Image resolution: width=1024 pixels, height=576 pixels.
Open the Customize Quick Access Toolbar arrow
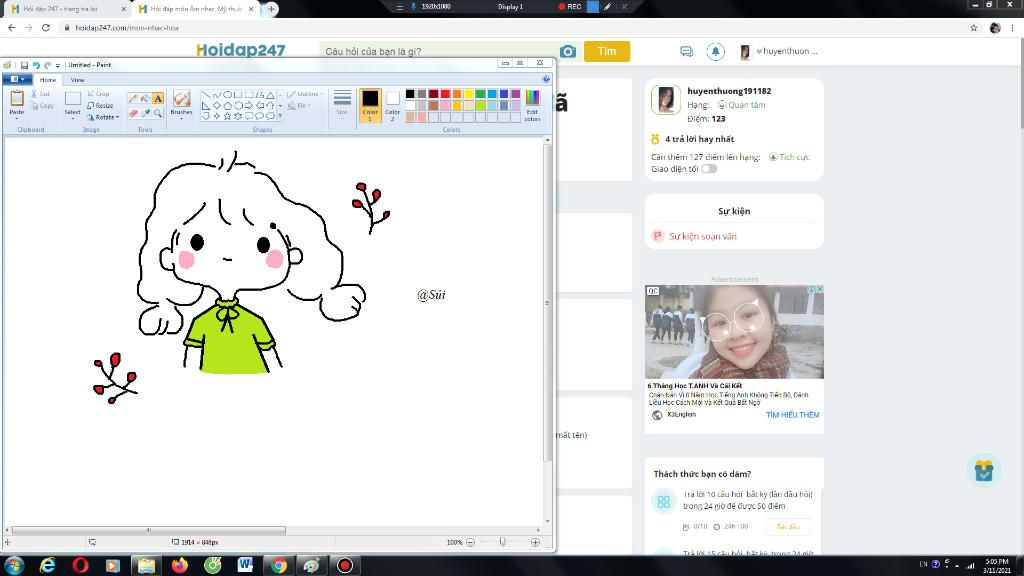(57, 65)
